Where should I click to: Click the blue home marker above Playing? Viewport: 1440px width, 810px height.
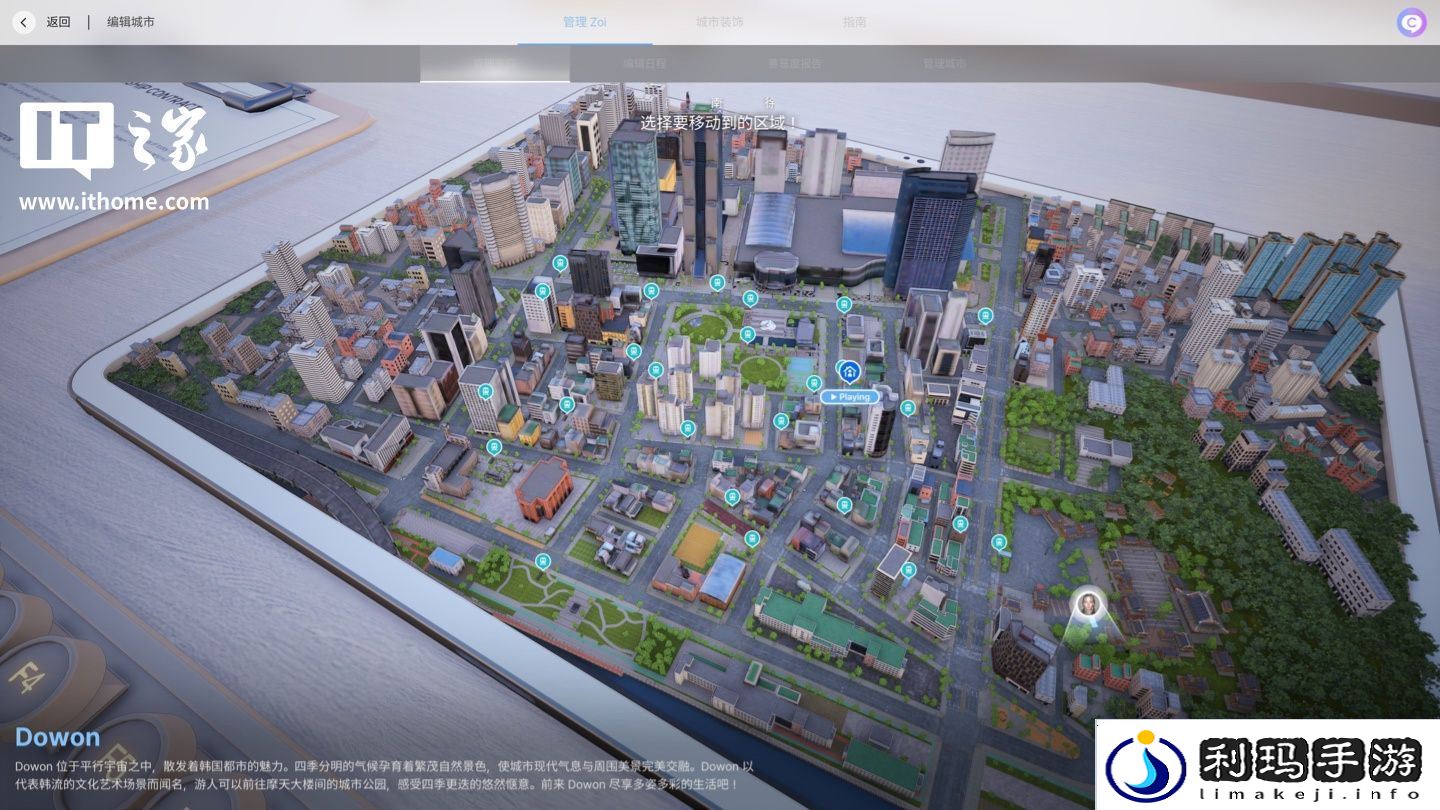tap(849, 373)
